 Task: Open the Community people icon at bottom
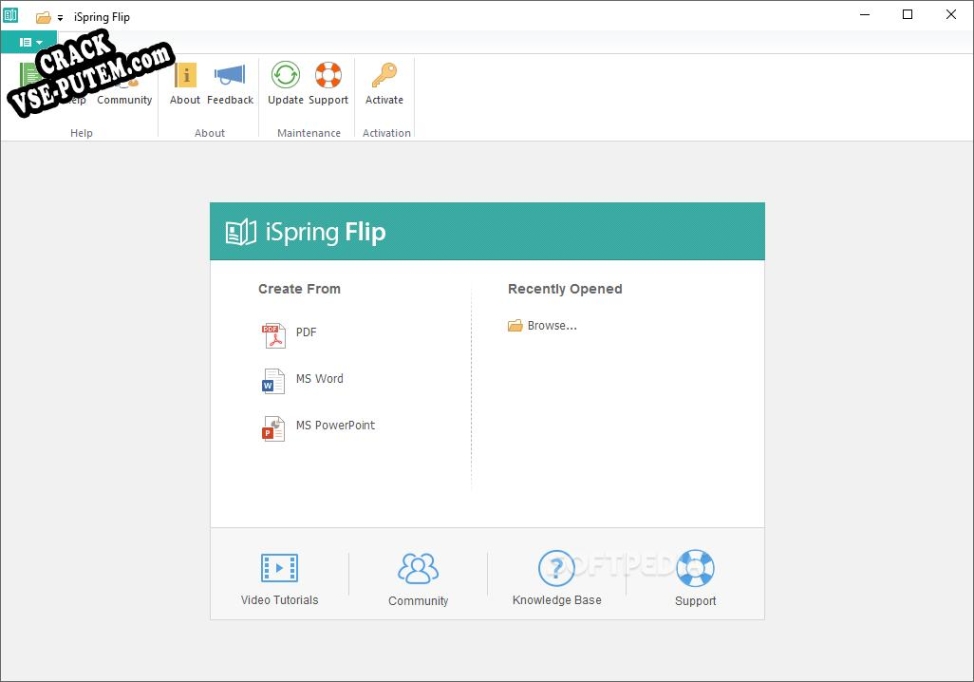[x=418, y=568]
